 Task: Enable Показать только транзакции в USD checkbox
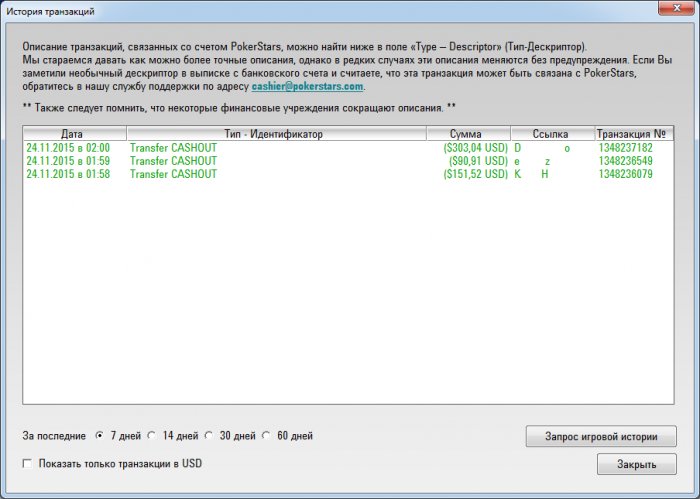coord(27,464)
